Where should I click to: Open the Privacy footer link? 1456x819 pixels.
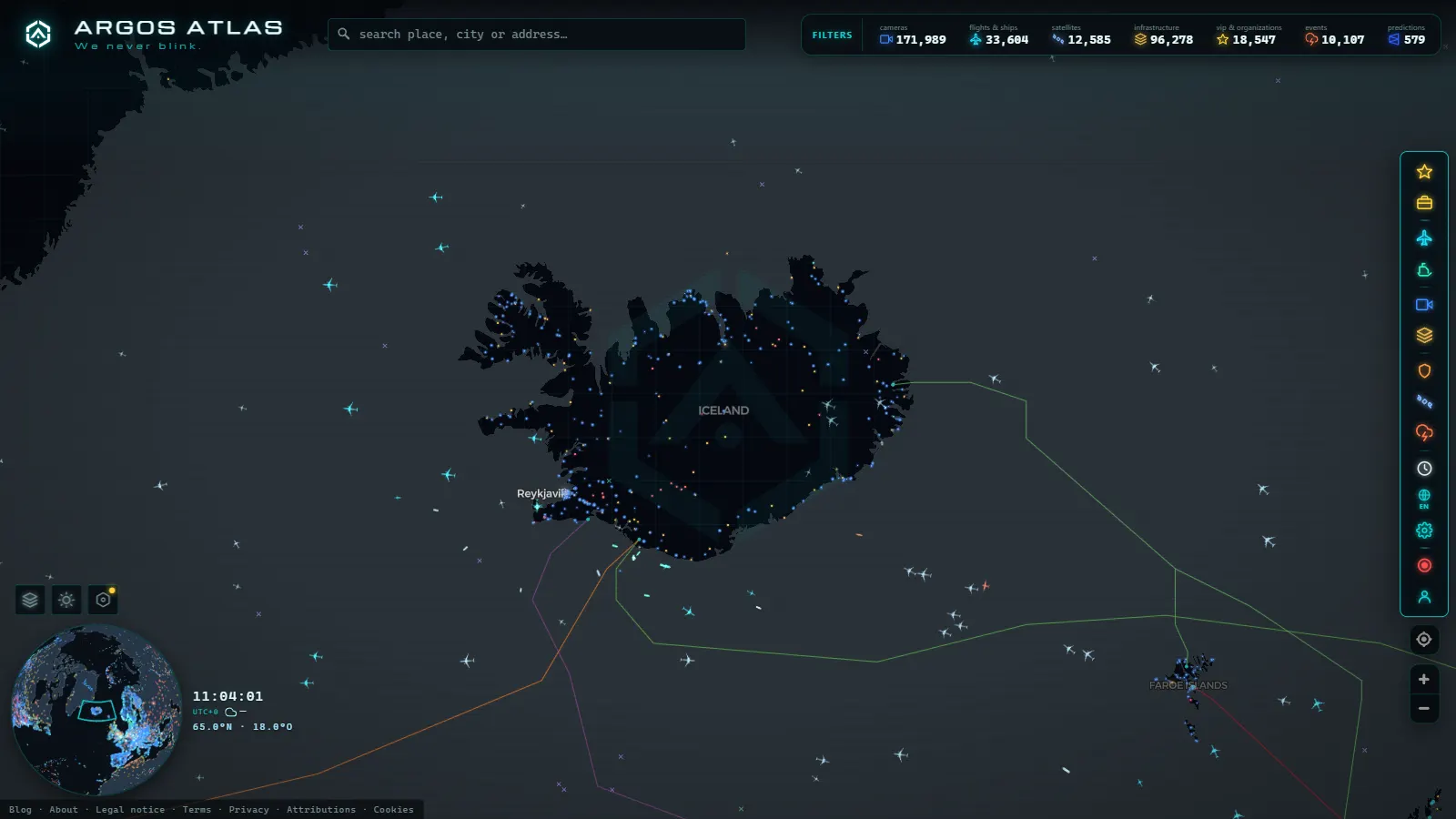point(248,810)
